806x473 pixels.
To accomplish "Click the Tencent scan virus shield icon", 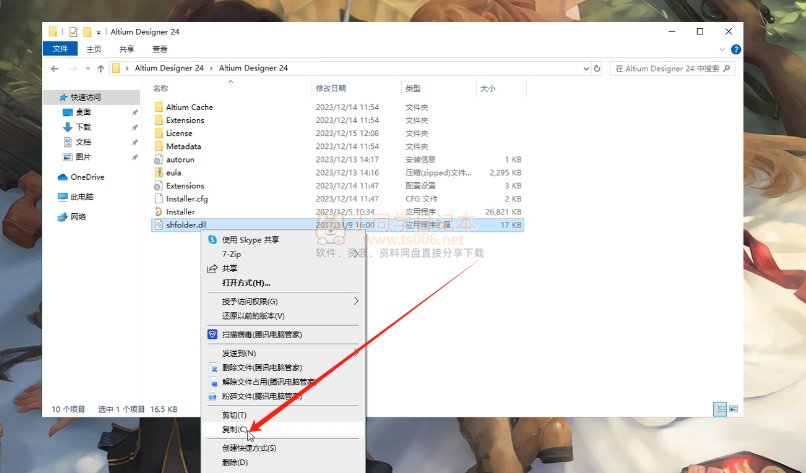I will [x=212, y=334].
